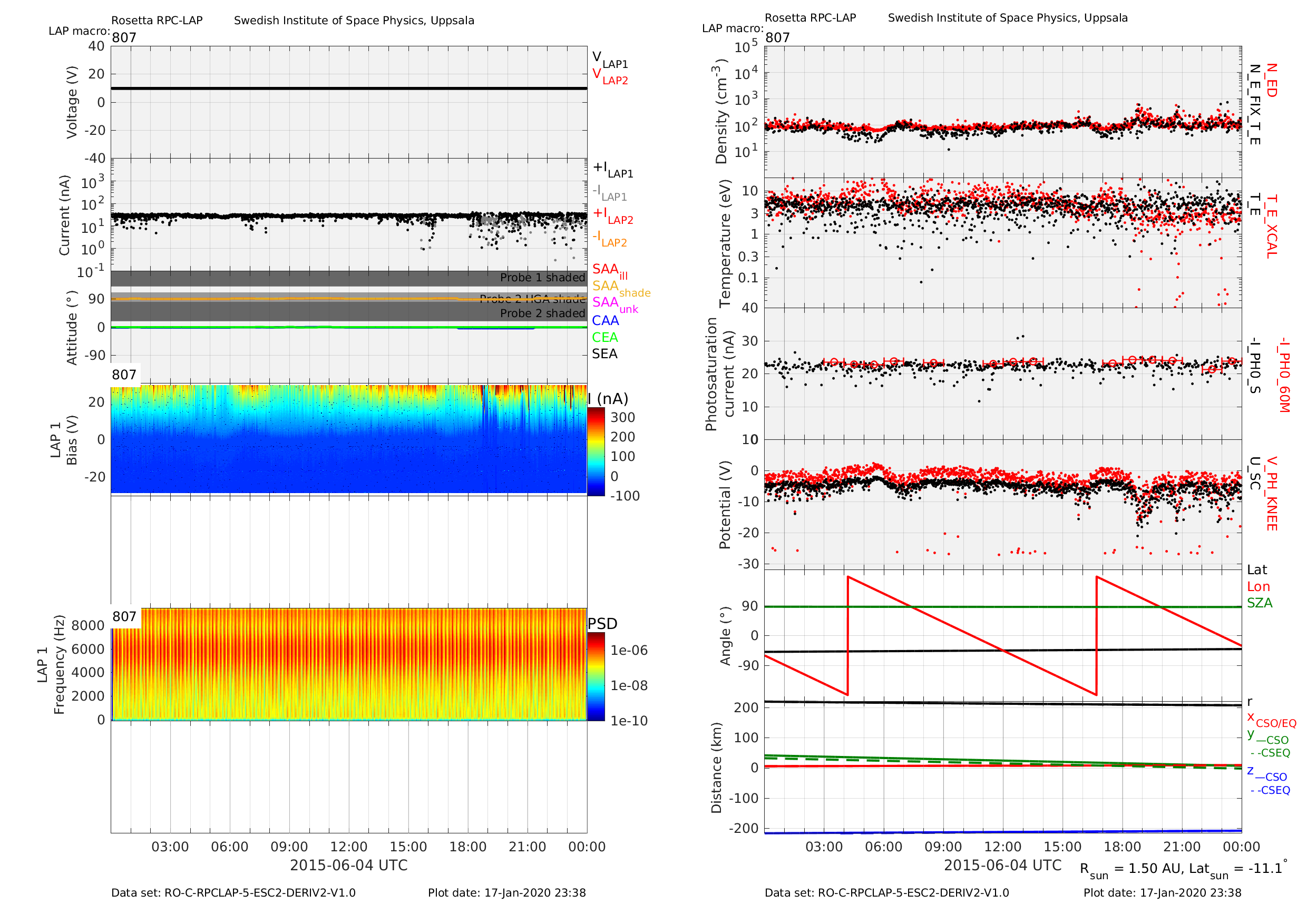Click the 18:00 tick on right time axis

1122,847
